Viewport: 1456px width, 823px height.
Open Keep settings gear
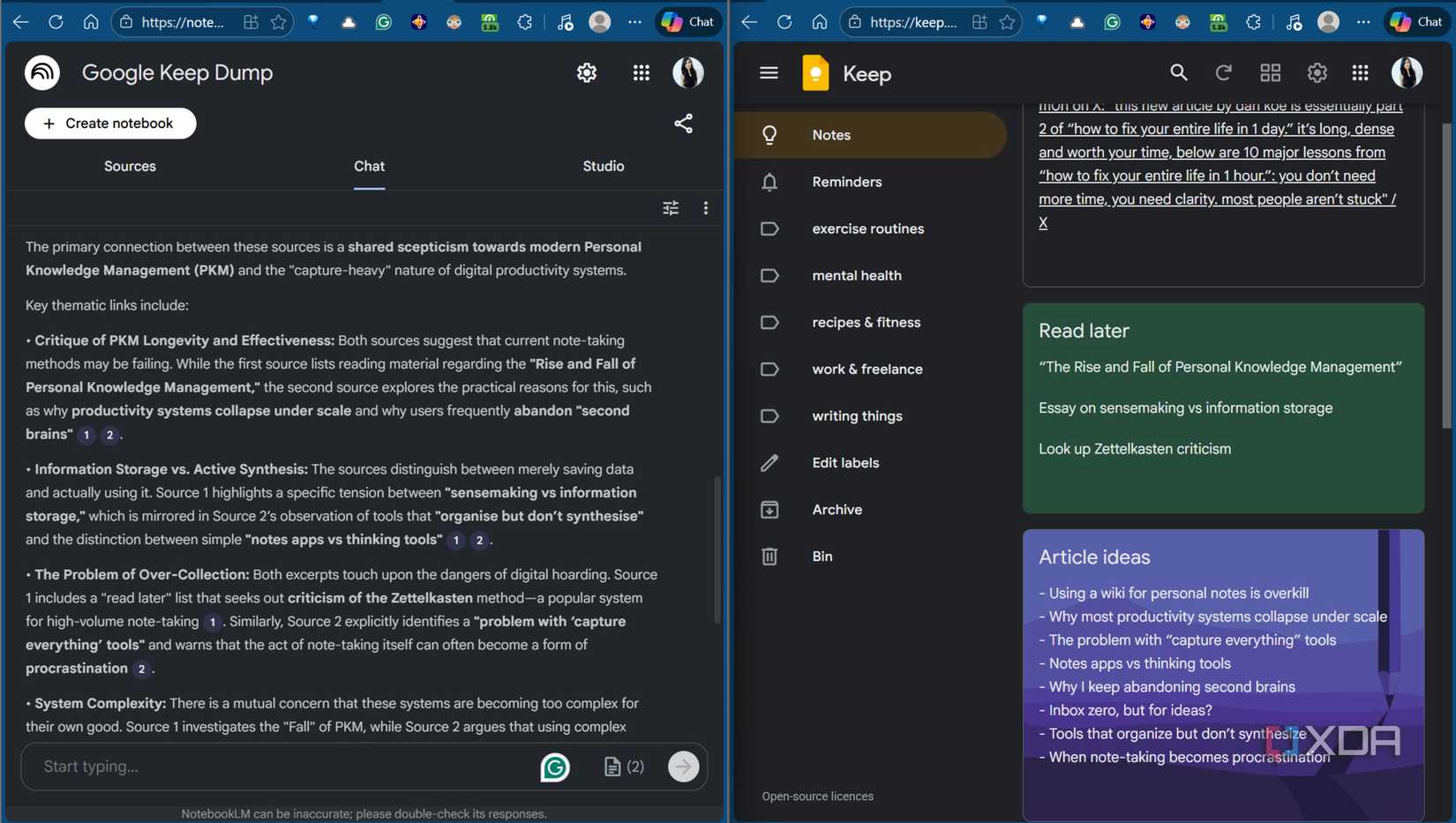click(x=1317, y=73)
